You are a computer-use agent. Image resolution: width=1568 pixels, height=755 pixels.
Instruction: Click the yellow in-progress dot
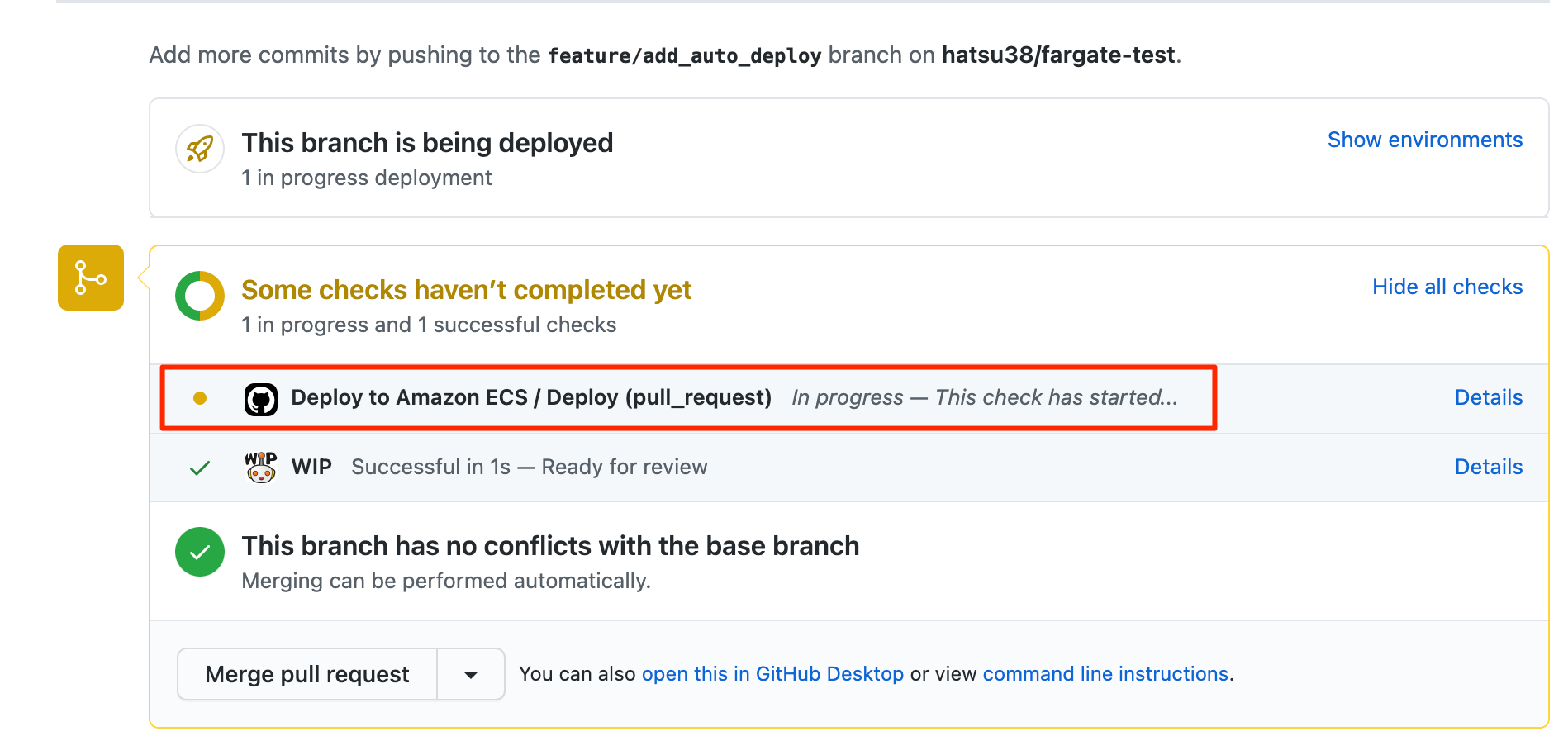point(199,397)
